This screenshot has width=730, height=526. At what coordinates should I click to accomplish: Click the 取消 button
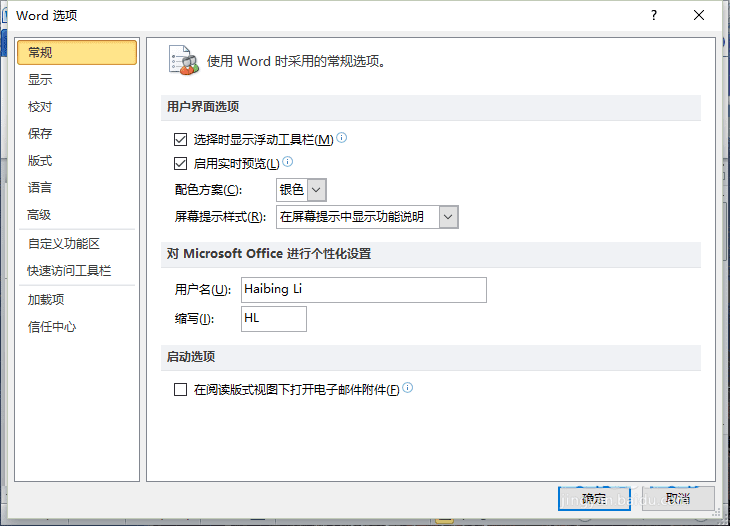click(x=678, y=499)
